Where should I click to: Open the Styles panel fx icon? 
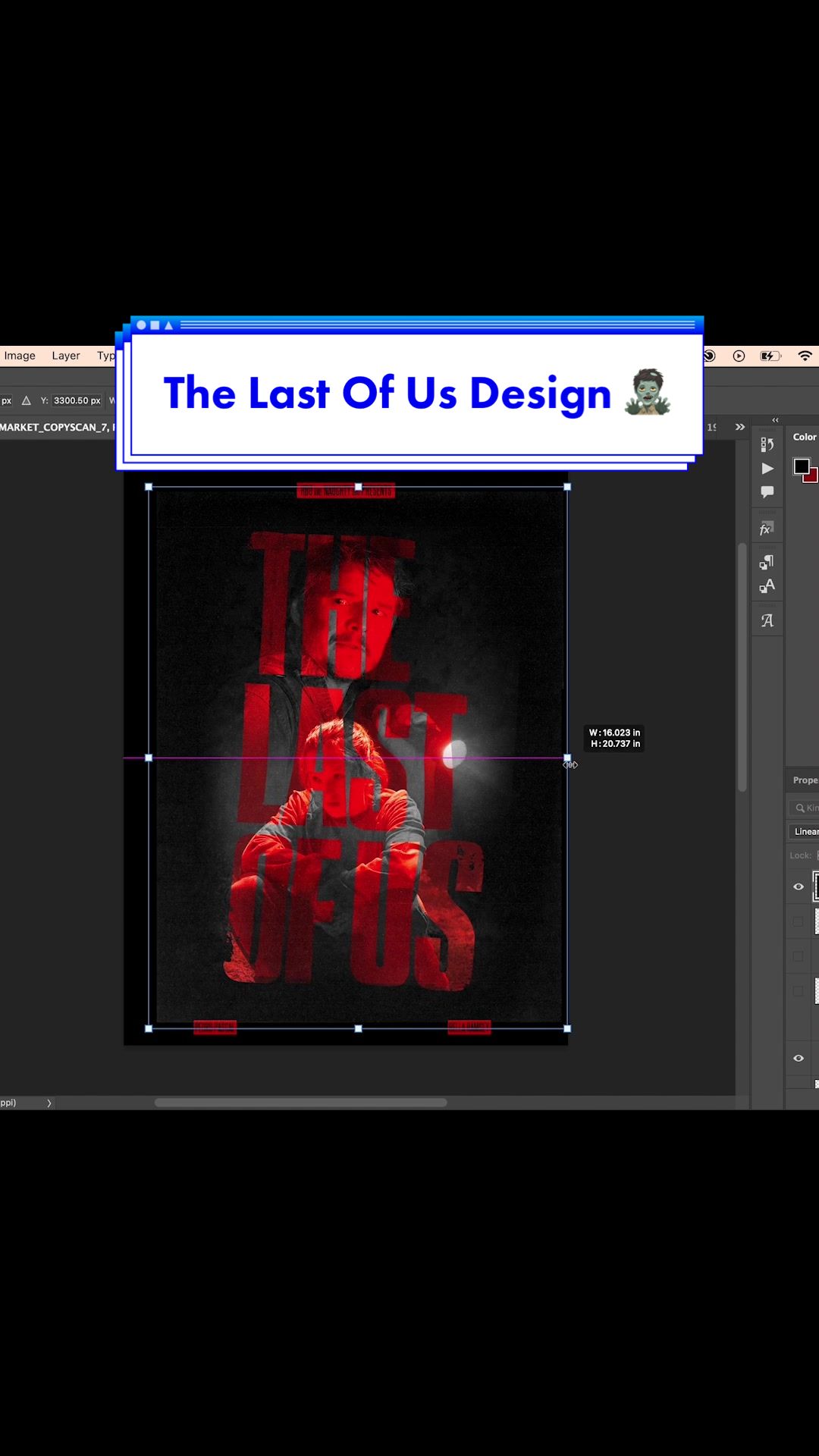pos(767,529)
